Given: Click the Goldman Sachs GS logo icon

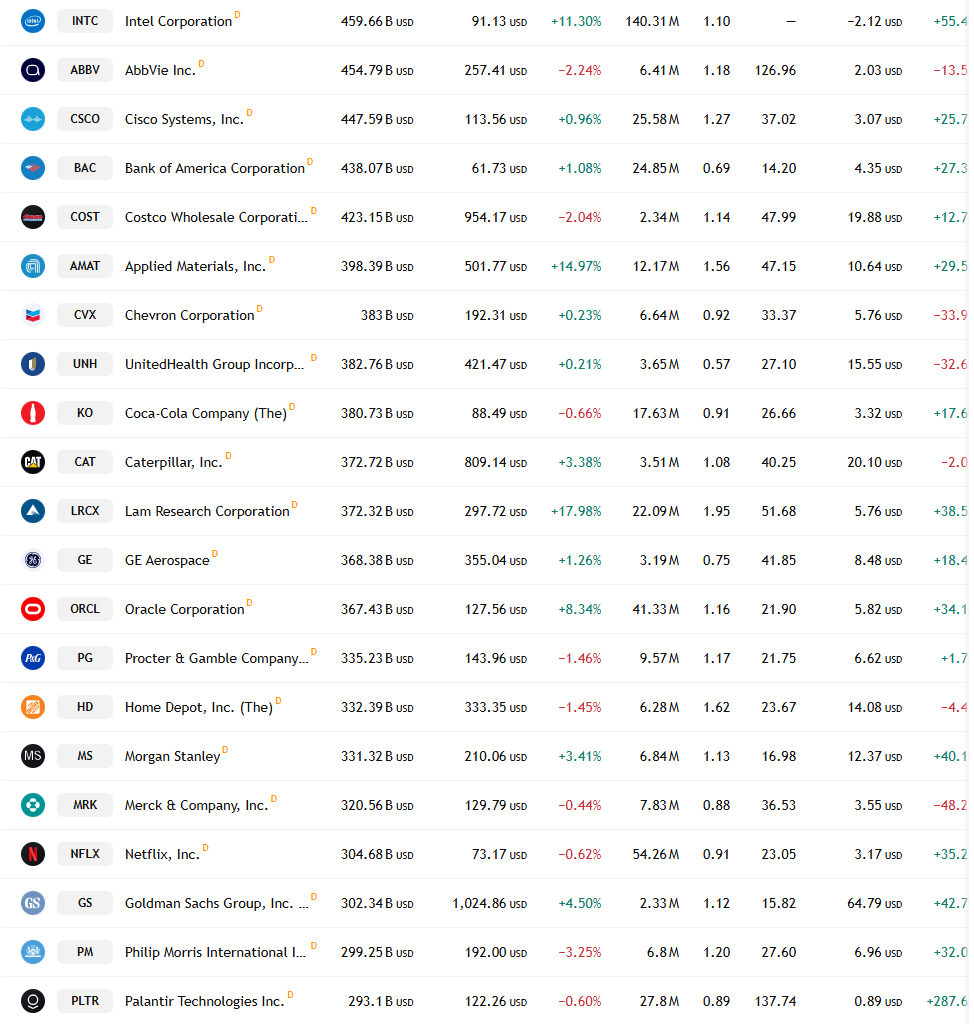Looking at the screenshot, I should click(x=33, y=903).
